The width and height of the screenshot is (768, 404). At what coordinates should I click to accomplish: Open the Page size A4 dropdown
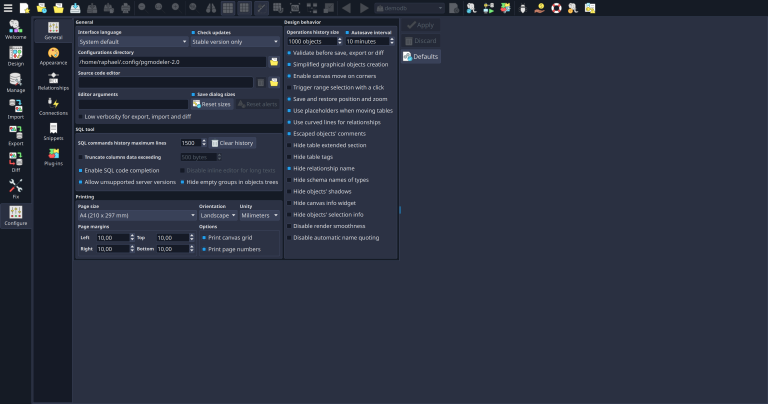[137, 215]
